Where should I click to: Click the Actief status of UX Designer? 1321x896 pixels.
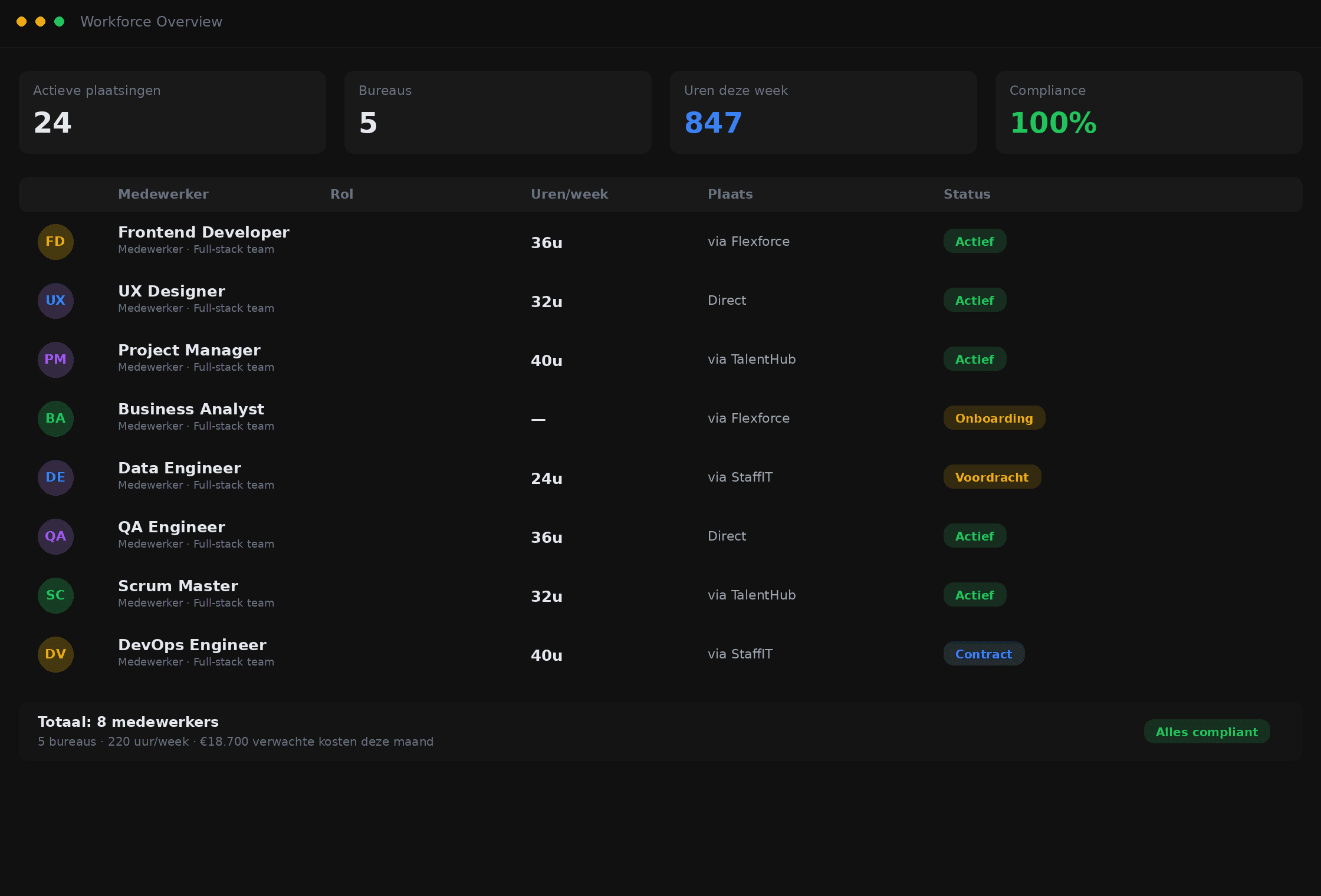pyautogui.click(x=975, y=300)
